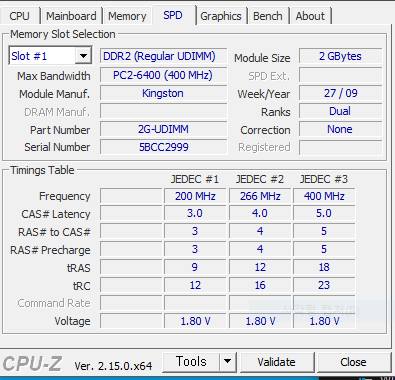Viewport: 395px width, 380px height.
Task: Click the Max Bandwidth label
Action: (54, 76)
